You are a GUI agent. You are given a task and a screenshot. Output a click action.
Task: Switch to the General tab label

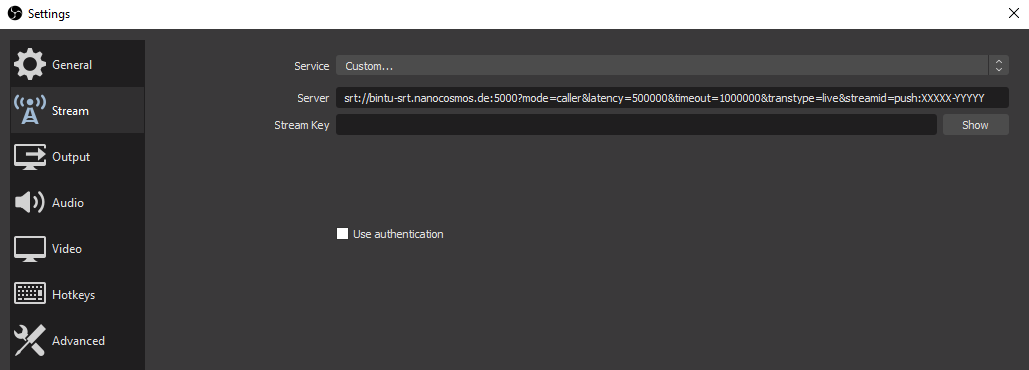tap(72, 65)
